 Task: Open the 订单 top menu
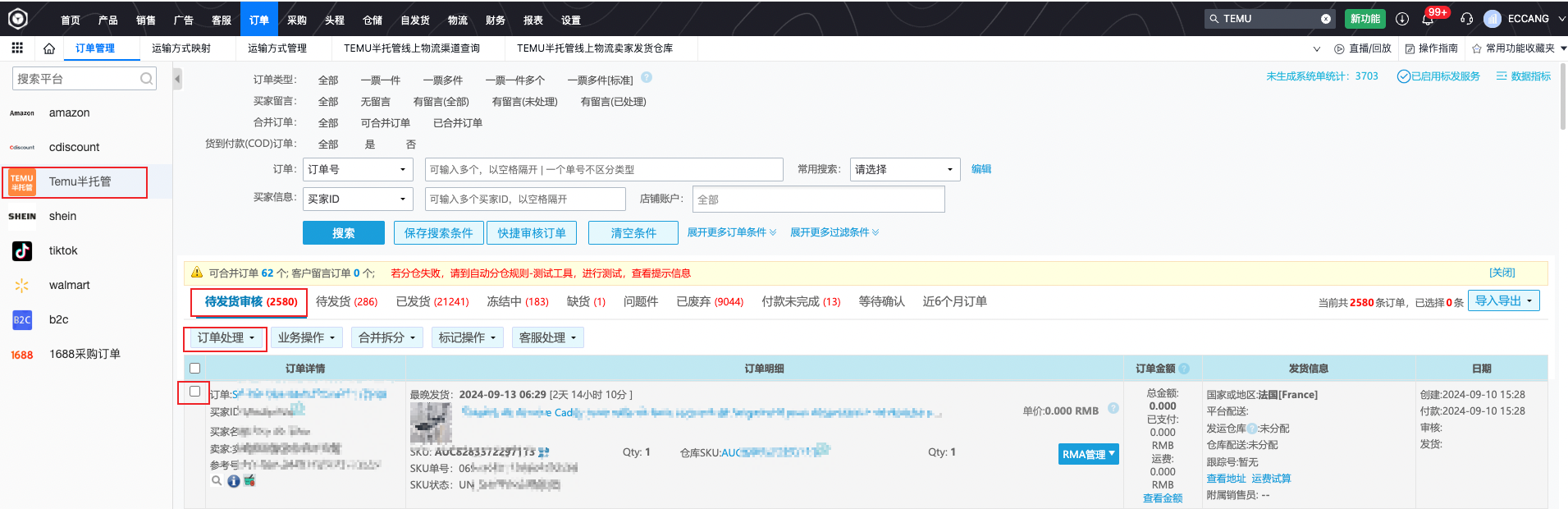(x=259, y=19)
